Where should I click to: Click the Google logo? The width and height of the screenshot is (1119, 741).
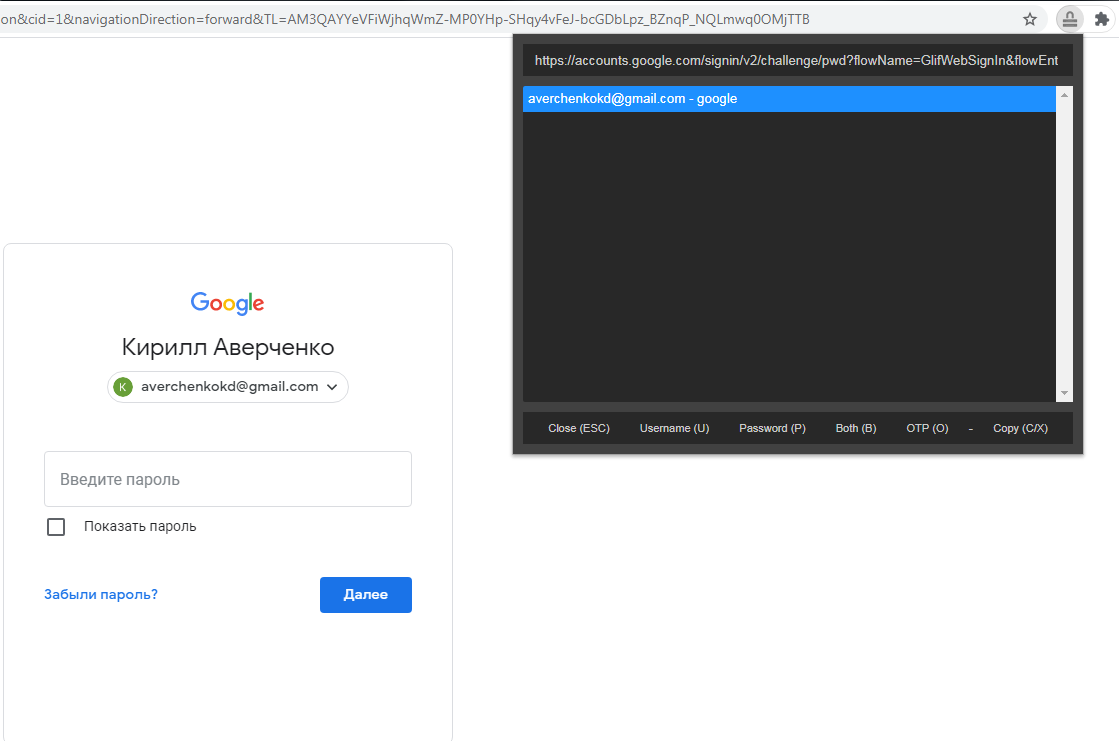[x=228, y=303]
